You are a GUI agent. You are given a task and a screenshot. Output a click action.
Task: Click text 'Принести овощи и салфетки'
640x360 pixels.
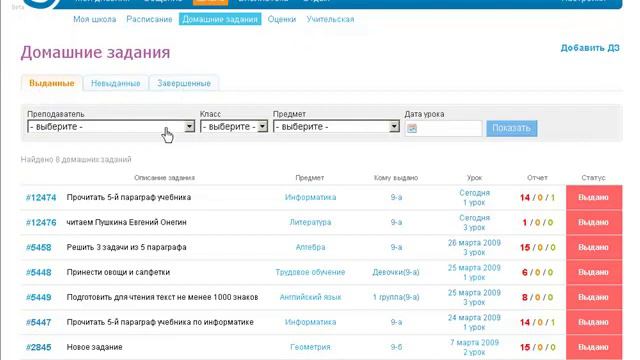pos(118,272)
